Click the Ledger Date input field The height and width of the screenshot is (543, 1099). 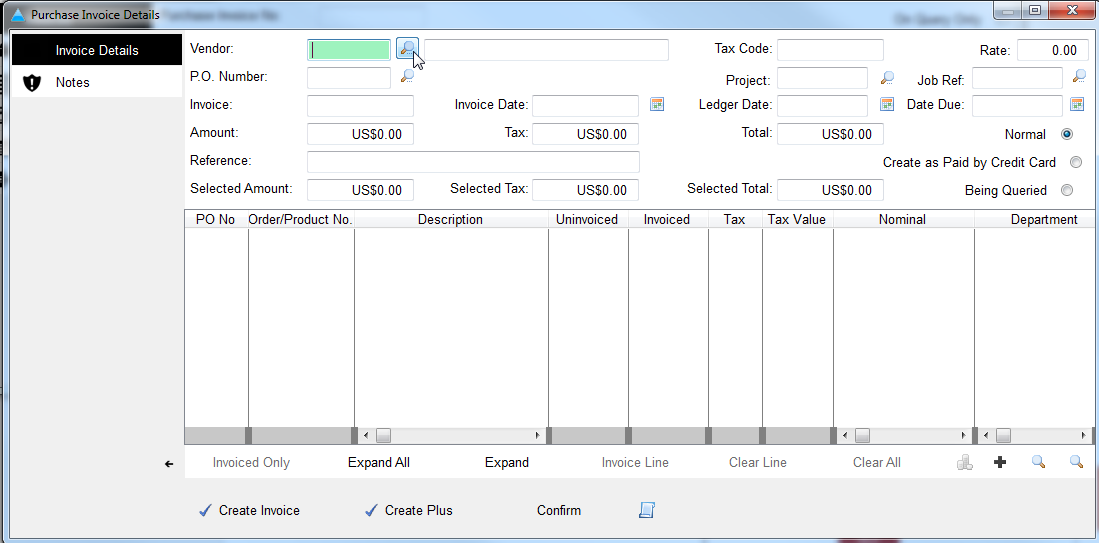point(822,106)
